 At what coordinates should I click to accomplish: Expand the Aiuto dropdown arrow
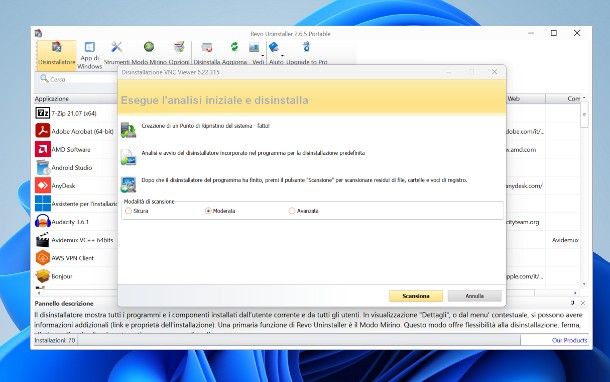pyautogui.click(x=282, y=56)
